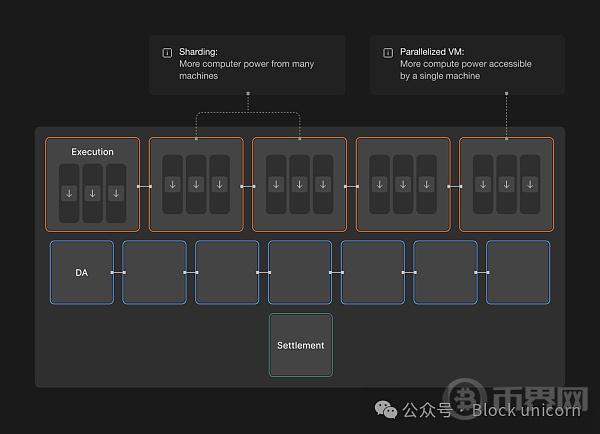
Task: Select the execution block linked to Parallelized VM note
Action: tap(507, 184)
